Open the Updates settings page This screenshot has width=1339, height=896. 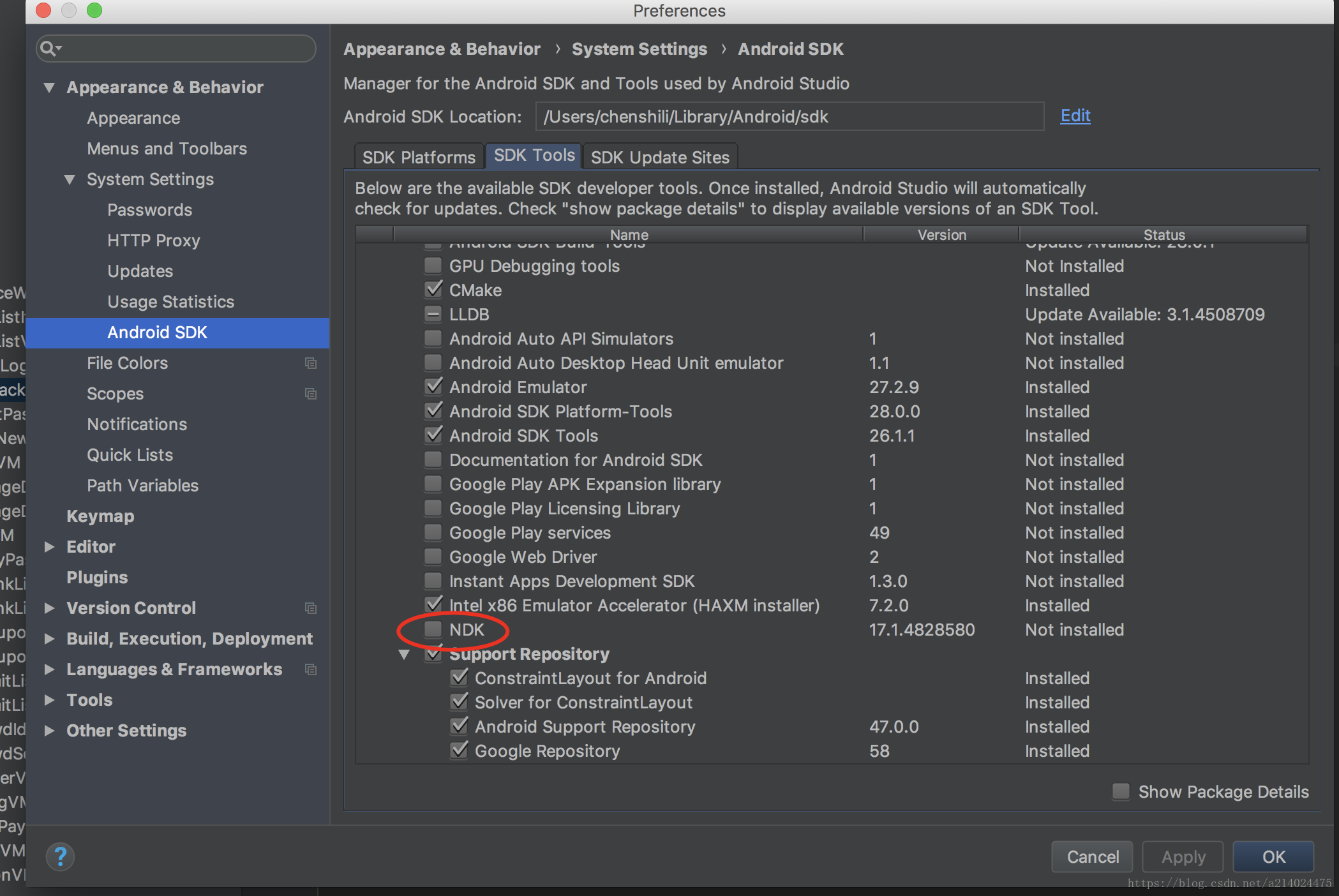tap(140, 271)
